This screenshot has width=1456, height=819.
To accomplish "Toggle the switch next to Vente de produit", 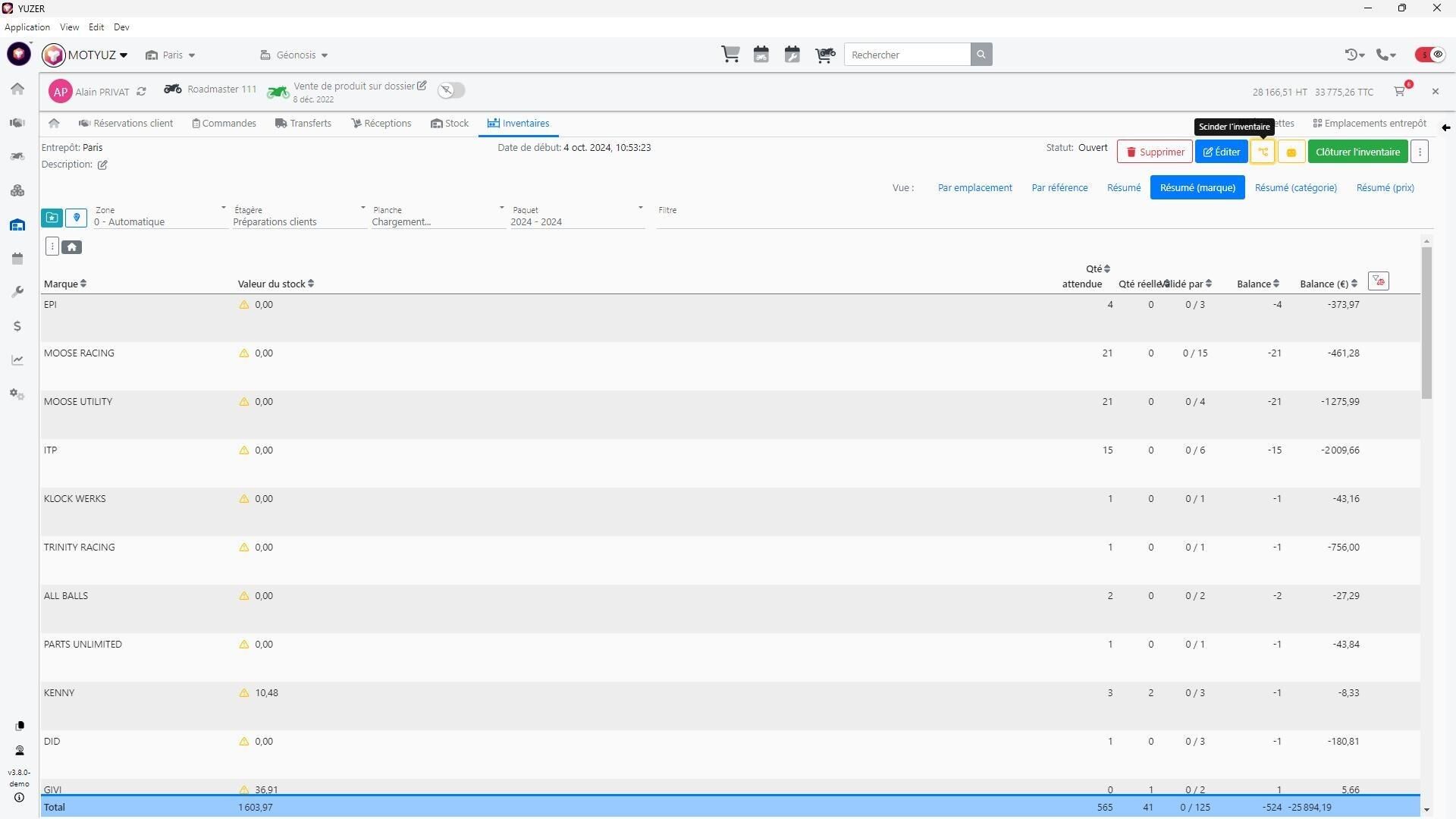I will click(x=451, y=91).
